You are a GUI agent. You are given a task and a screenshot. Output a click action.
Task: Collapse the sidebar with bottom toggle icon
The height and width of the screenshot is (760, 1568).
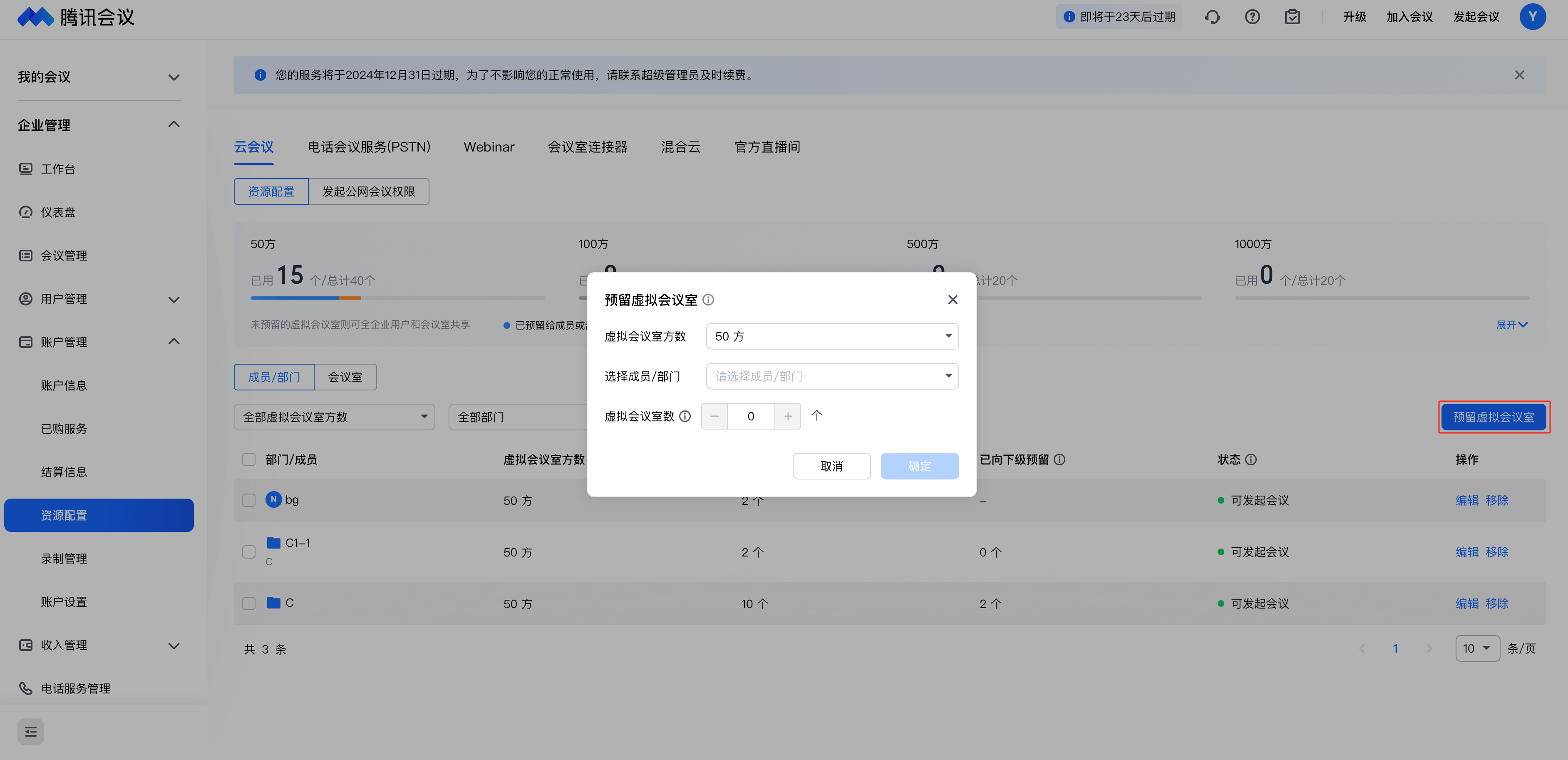[30, 731]
